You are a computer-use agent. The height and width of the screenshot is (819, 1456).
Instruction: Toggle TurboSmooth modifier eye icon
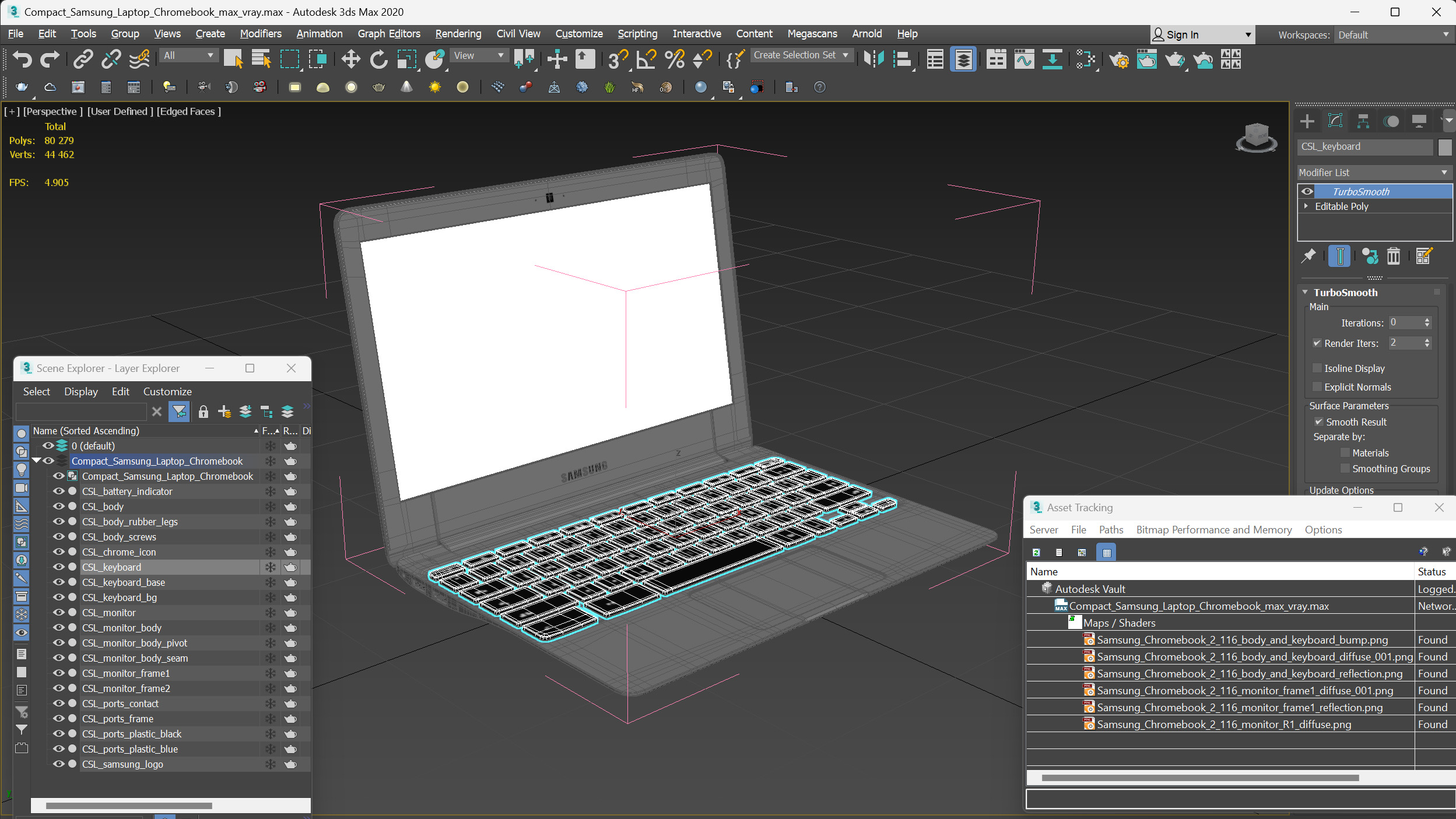1307,191
